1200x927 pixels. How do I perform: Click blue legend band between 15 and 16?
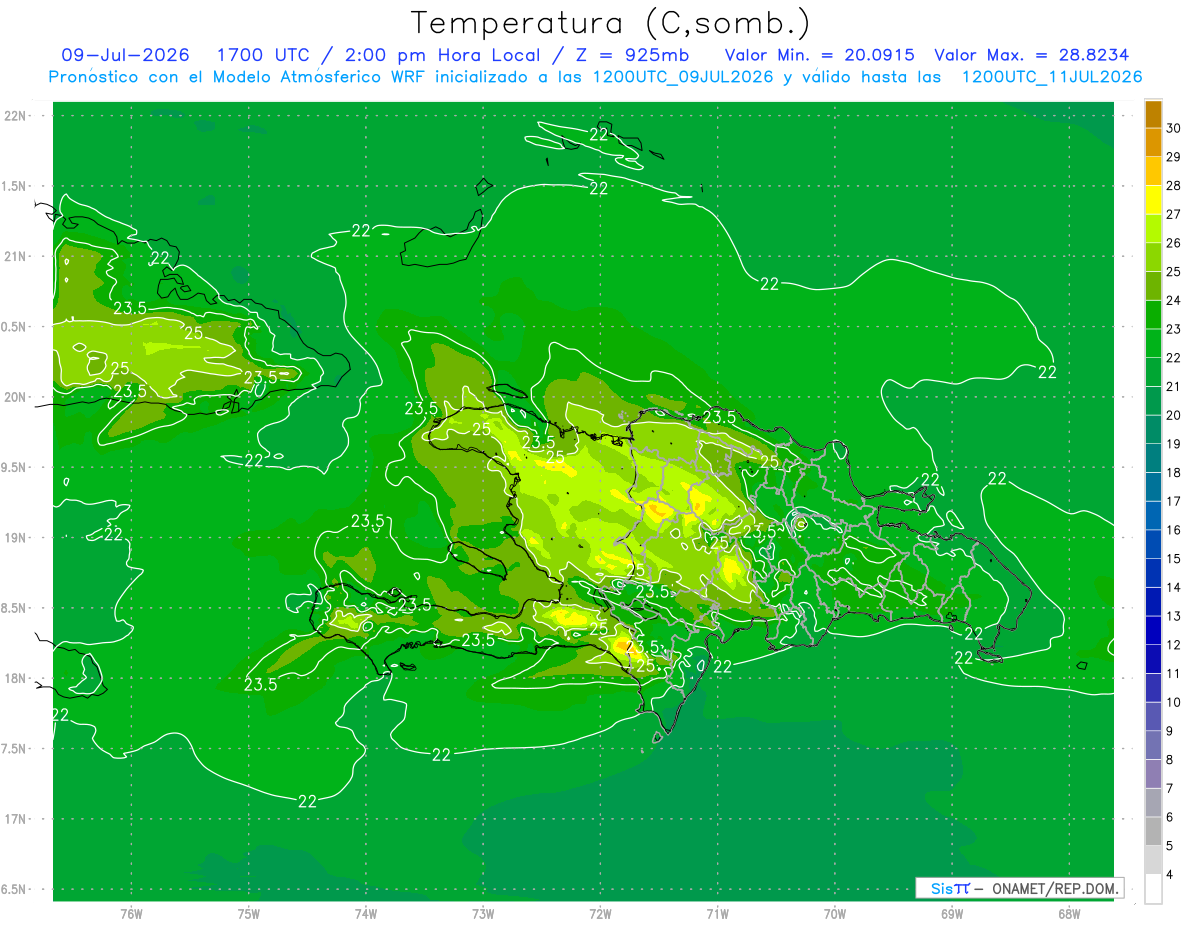[x=1153, y=544]
